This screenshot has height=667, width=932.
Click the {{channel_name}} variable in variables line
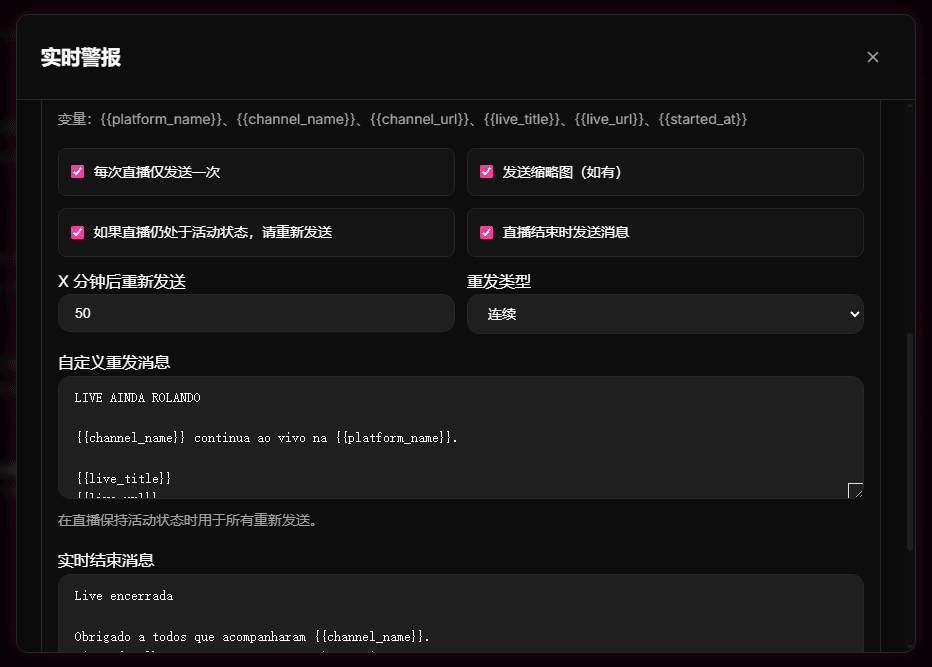click(296, 119)
